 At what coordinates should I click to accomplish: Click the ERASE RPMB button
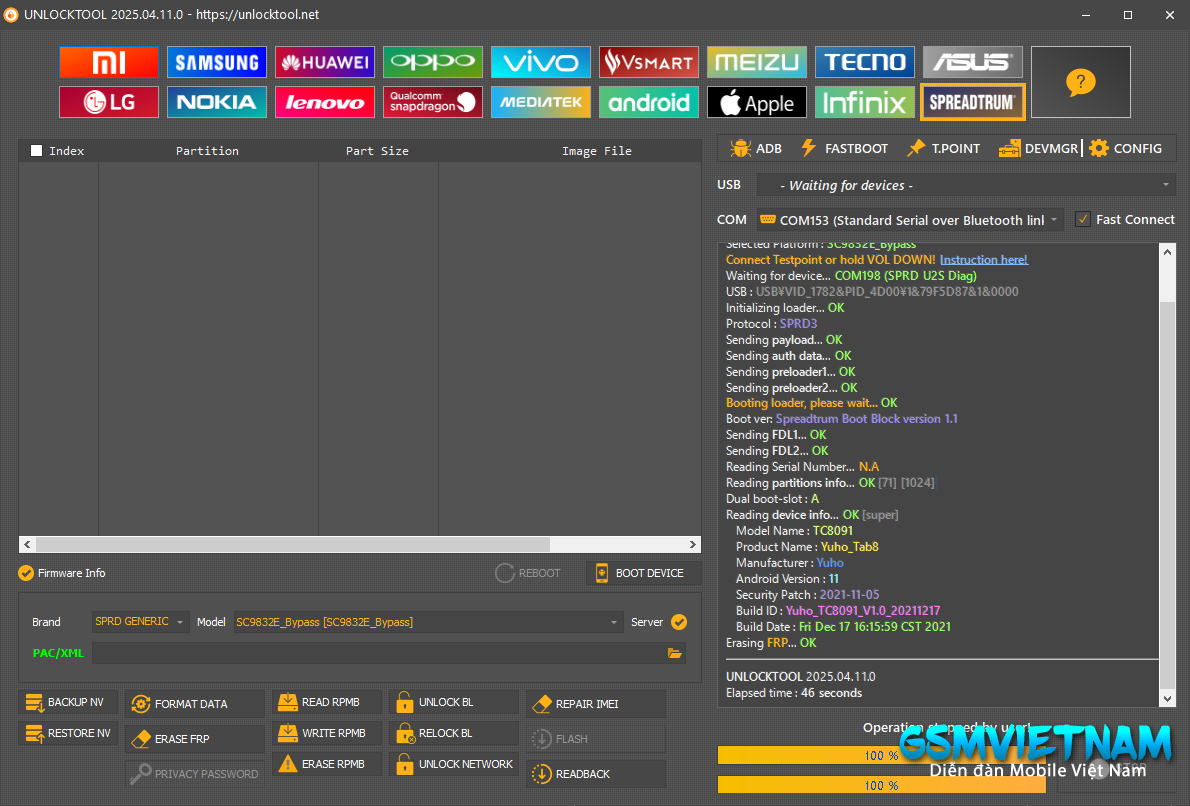tap(327, 764)
